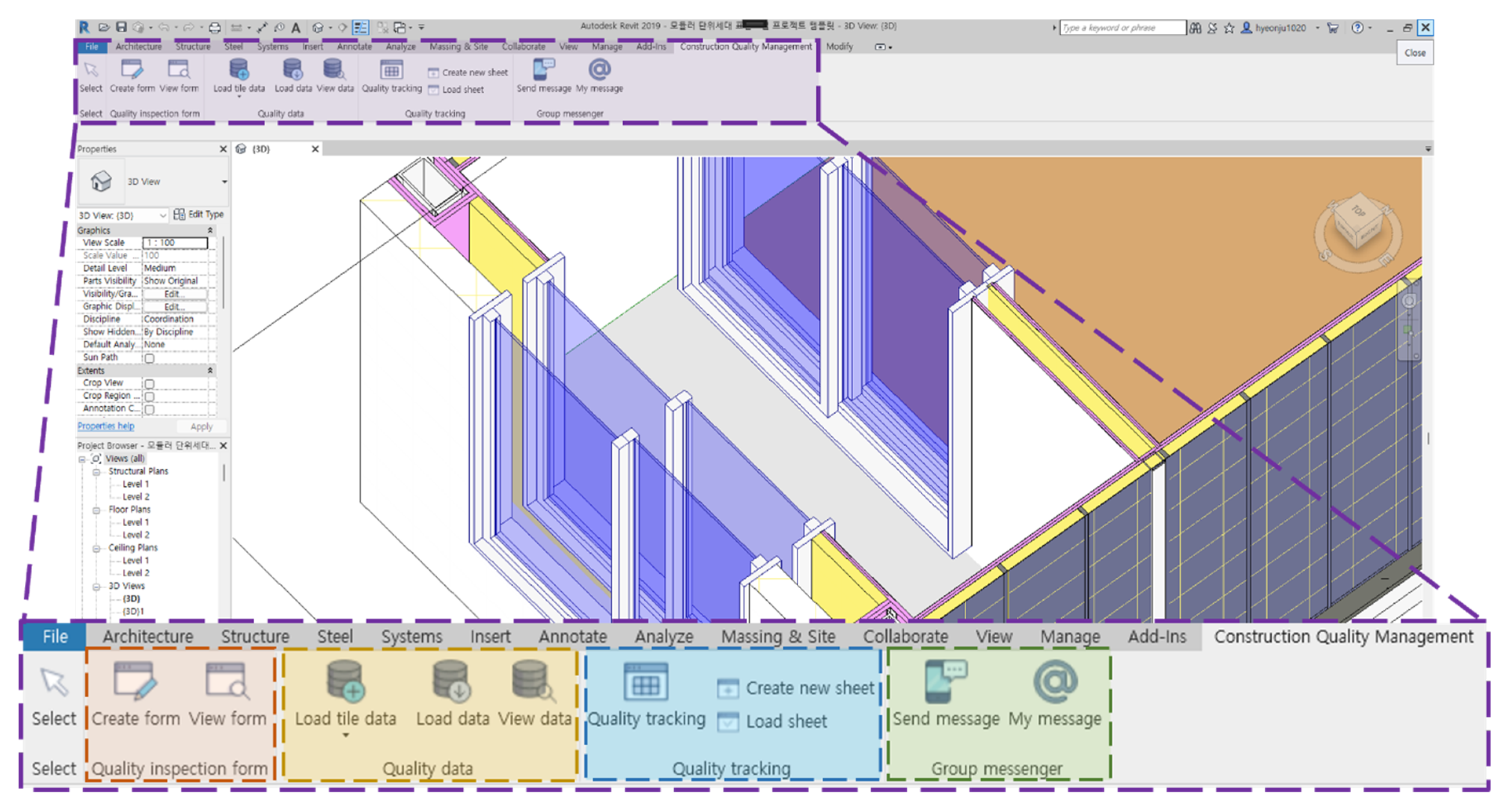The height and width of the screenshot is (812, 1504).
Task: Expand the 3D View type selector dropdown
Action: (x=224, y=182)
